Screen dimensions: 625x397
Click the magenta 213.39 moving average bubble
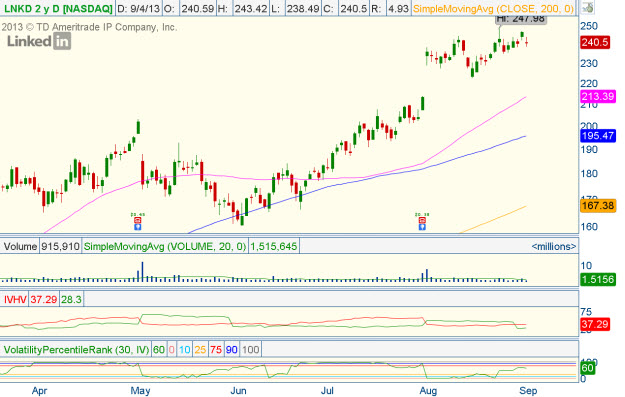(x=598, y=96)
